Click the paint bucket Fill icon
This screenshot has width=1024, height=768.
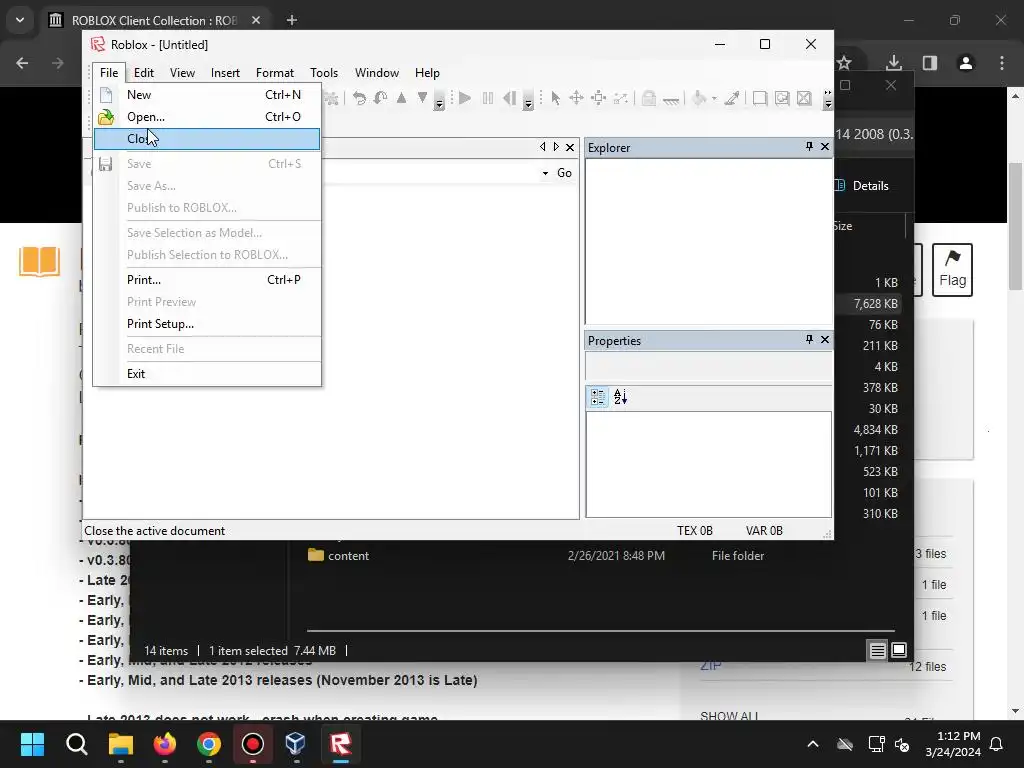[699, 99]
